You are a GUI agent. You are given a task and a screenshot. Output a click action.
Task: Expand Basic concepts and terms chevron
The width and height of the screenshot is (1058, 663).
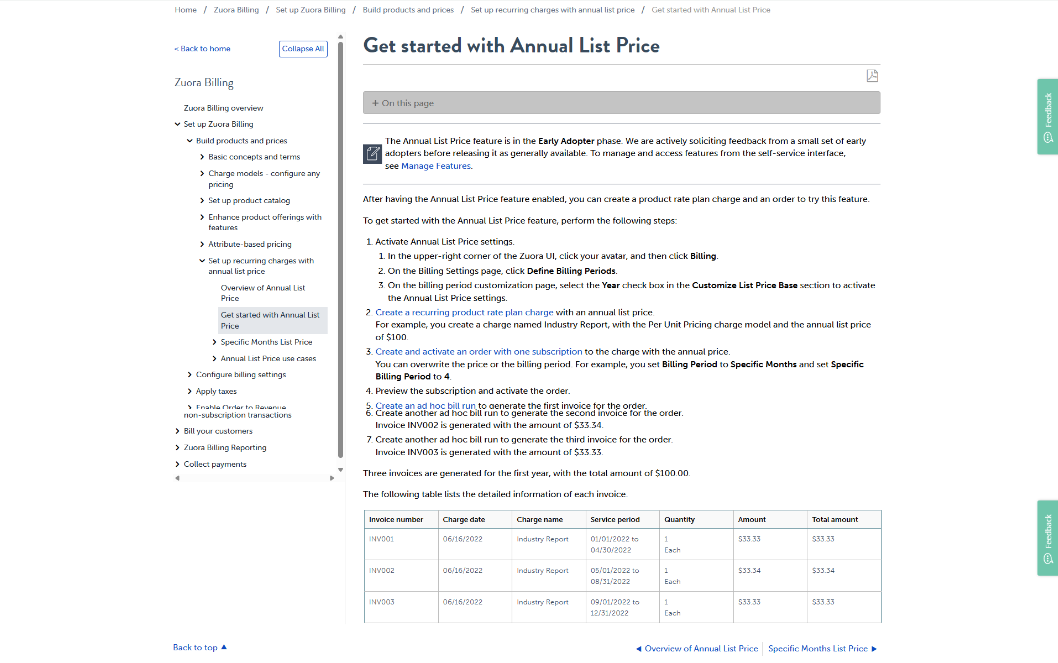tap(202, 157)
